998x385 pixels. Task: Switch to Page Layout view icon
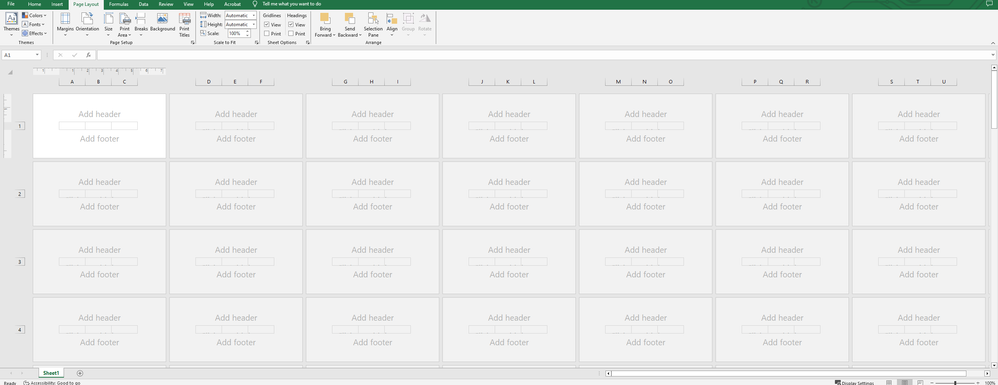tap(904, 382)
